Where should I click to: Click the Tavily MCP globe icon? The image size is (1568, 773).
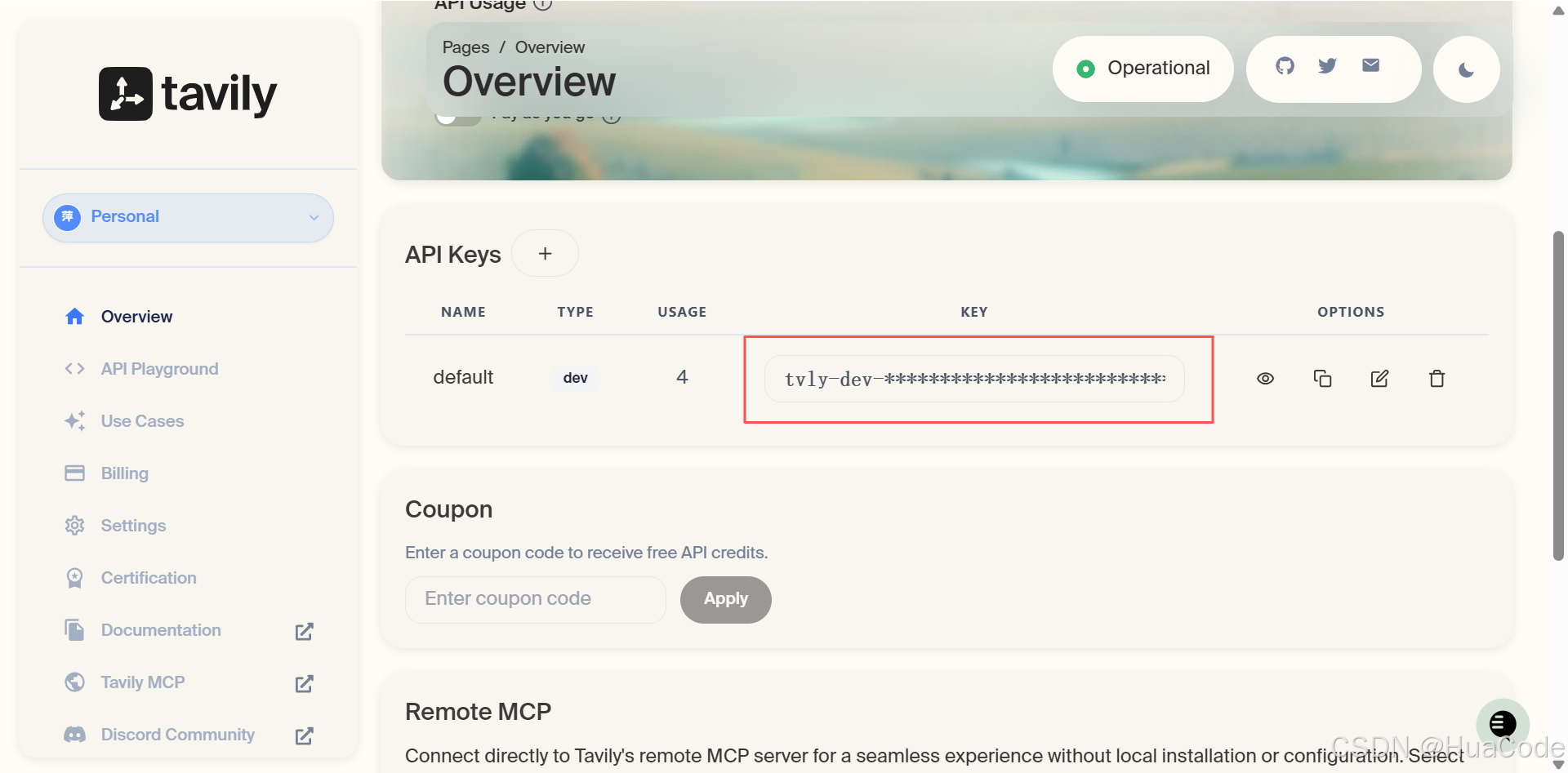tap(74, 682)
